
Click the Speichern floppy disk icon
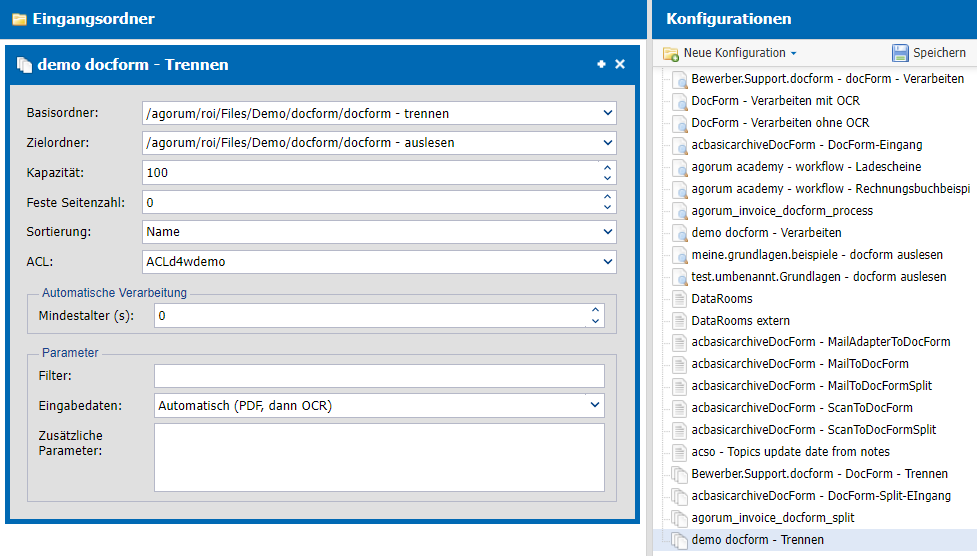click(900, 53)
